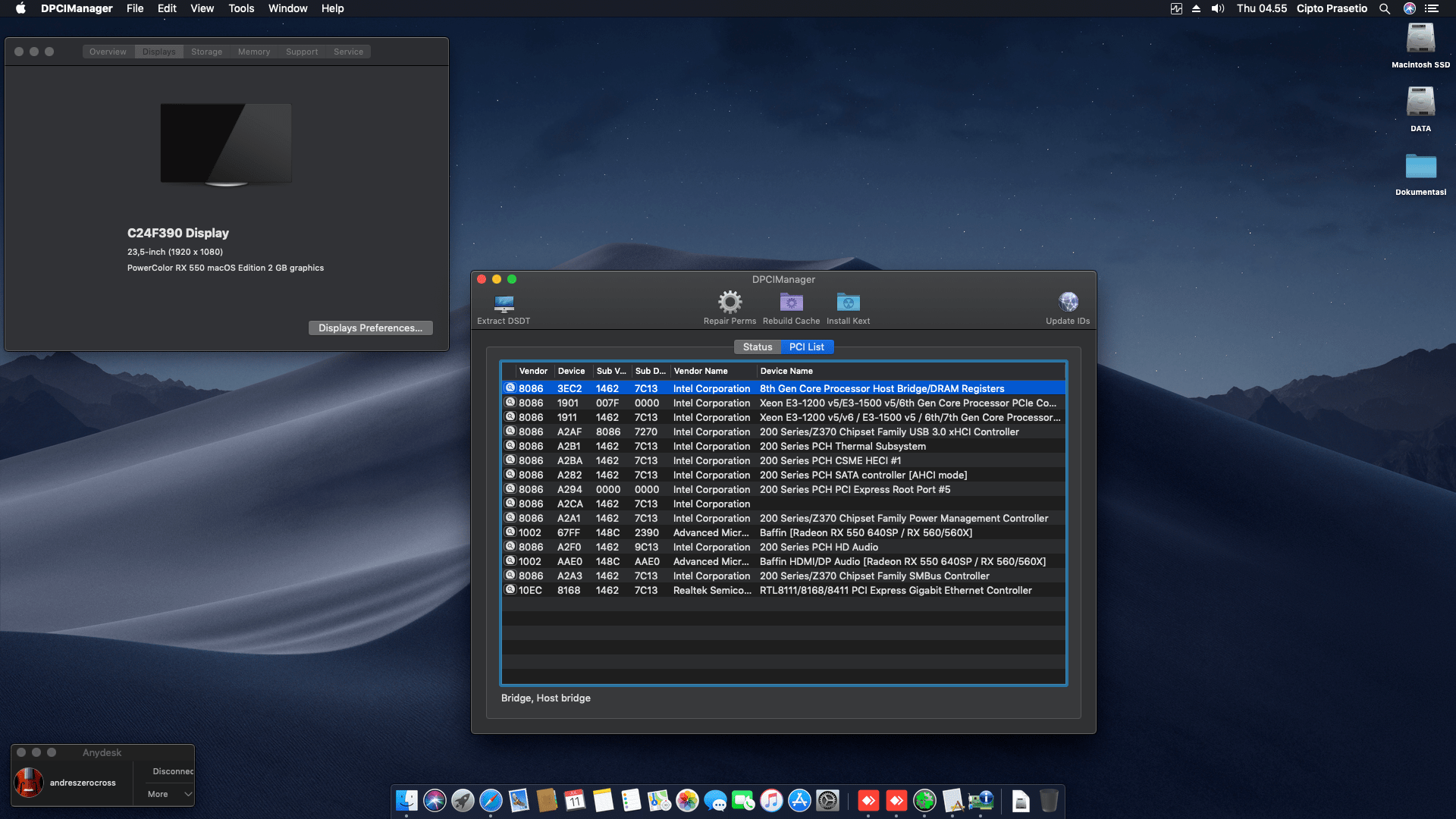Switch to the Memory tab
Viewport: 1456px width, 819px height.
coord(253,51)
